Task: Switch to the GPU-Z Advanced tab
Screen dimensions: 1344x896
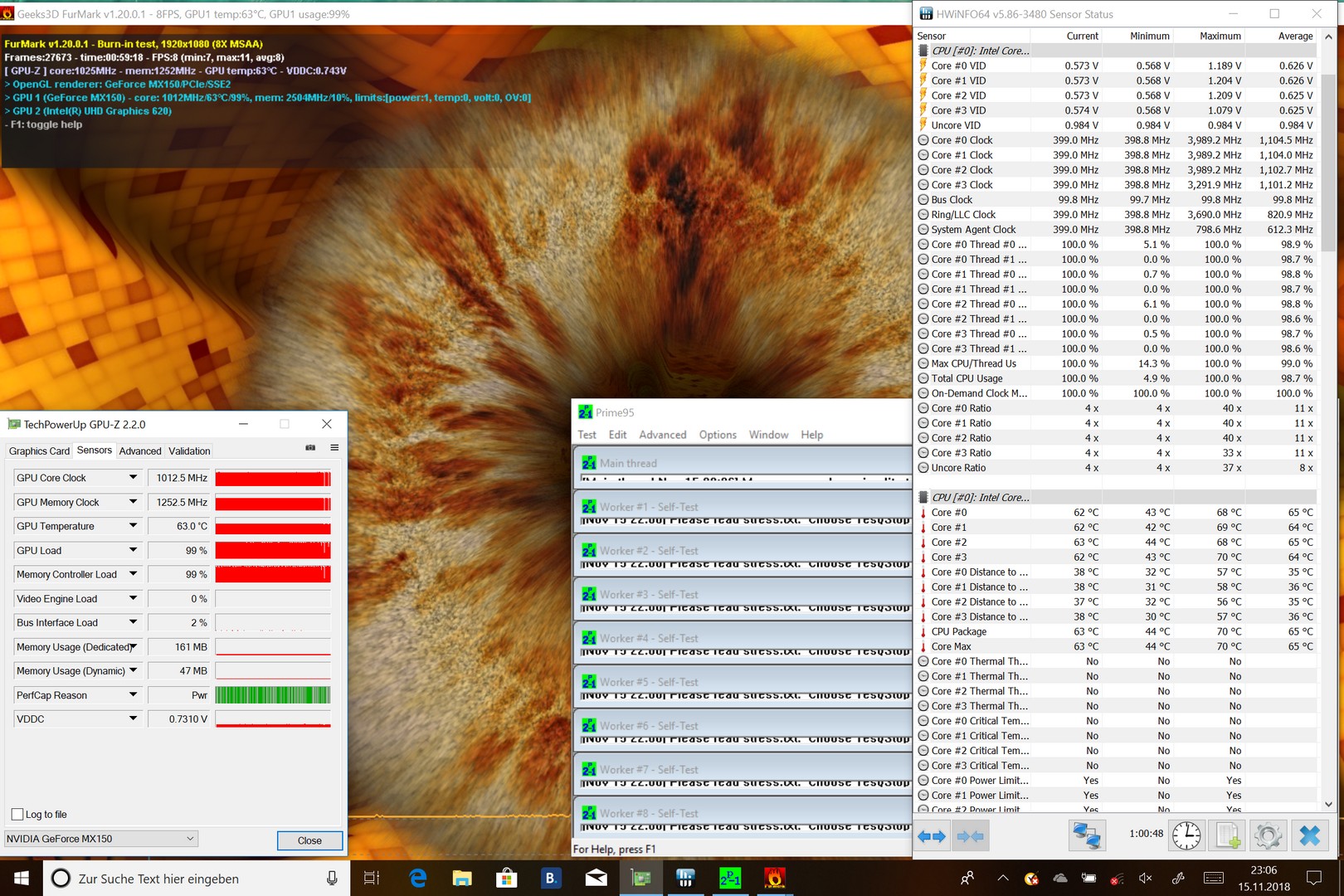Action: (140, 451)
